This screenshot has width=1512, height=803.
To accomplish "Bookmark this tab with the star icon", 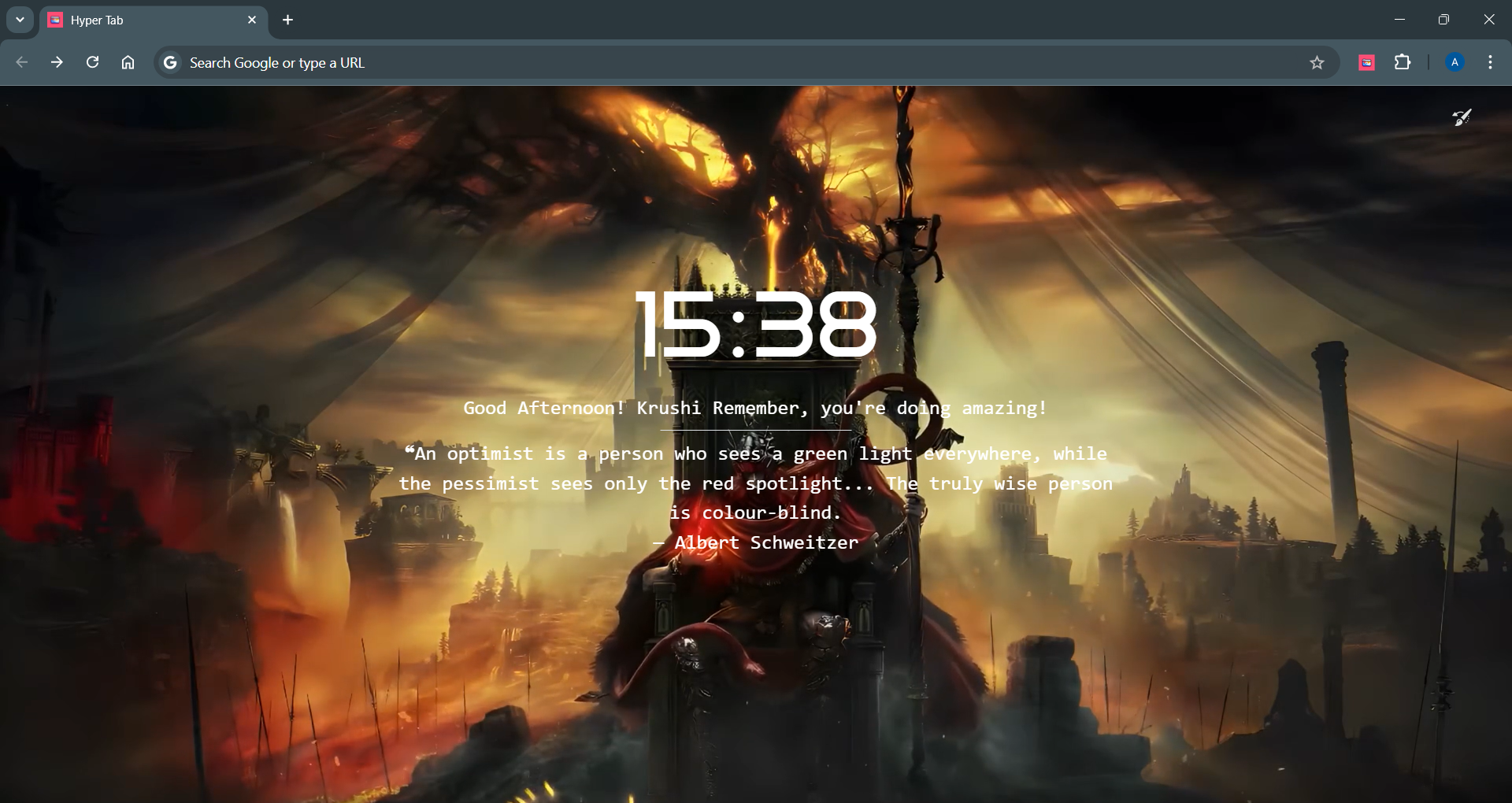I will click(1317, 62).
